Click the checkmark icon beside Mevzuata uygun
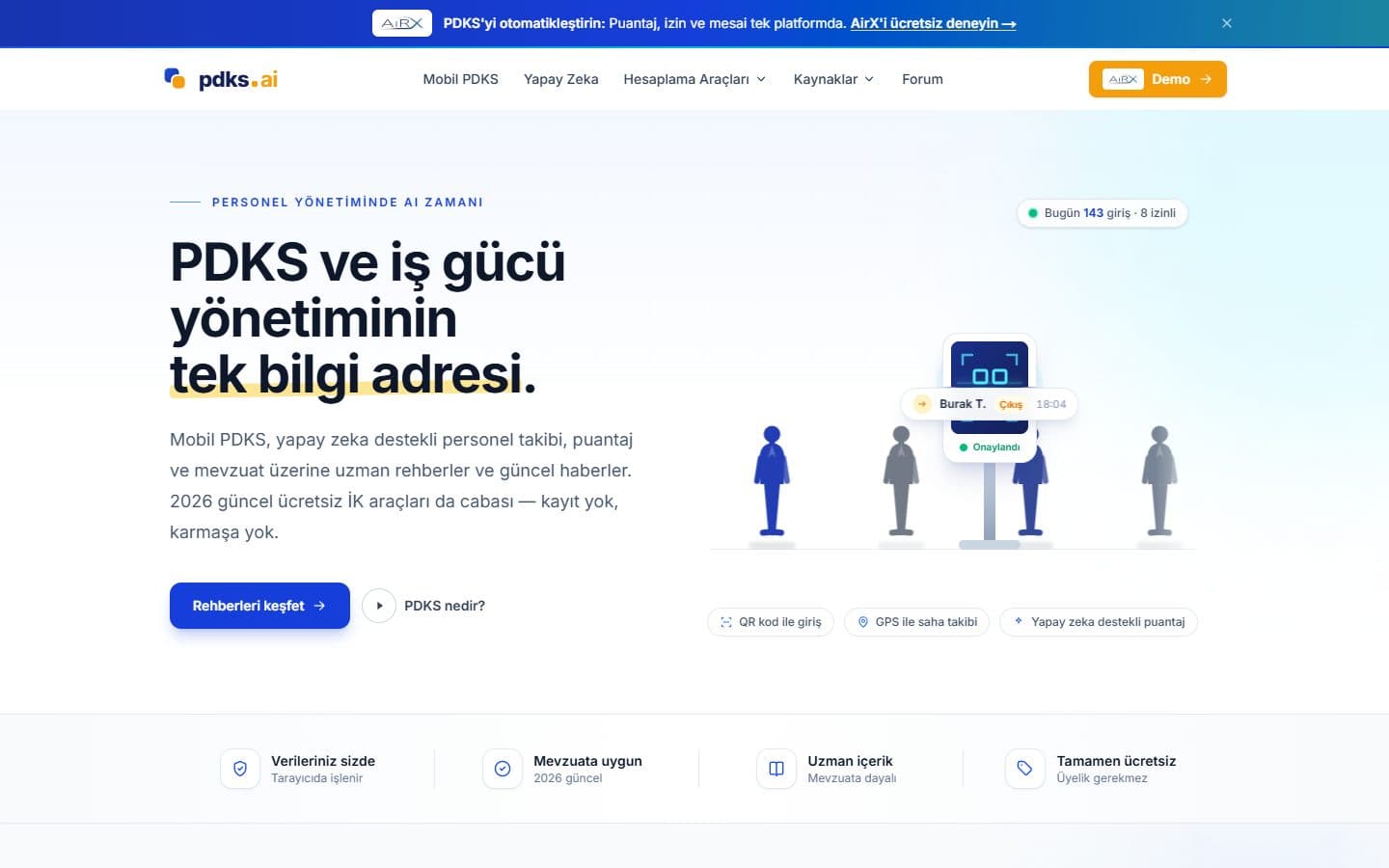The width and height of the screenshot is (1389, 868). click(x=503, y=769)
